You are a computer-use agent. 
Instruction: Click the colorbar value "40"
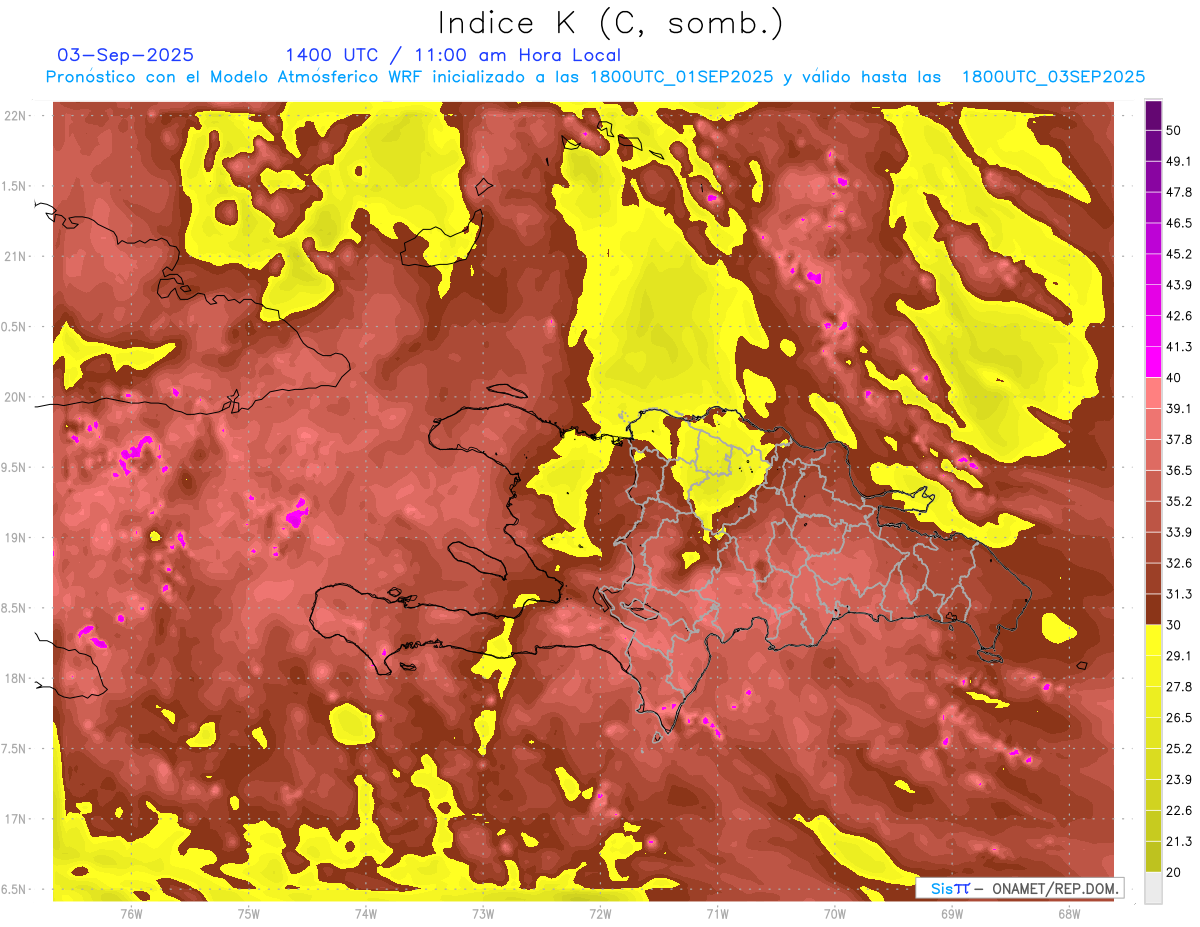click(1174, 377)
